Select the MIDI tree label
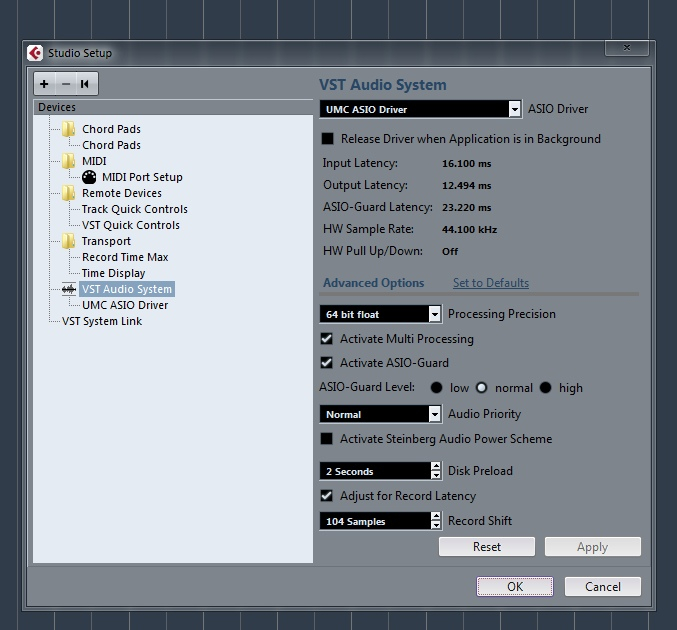 [94, 161]
